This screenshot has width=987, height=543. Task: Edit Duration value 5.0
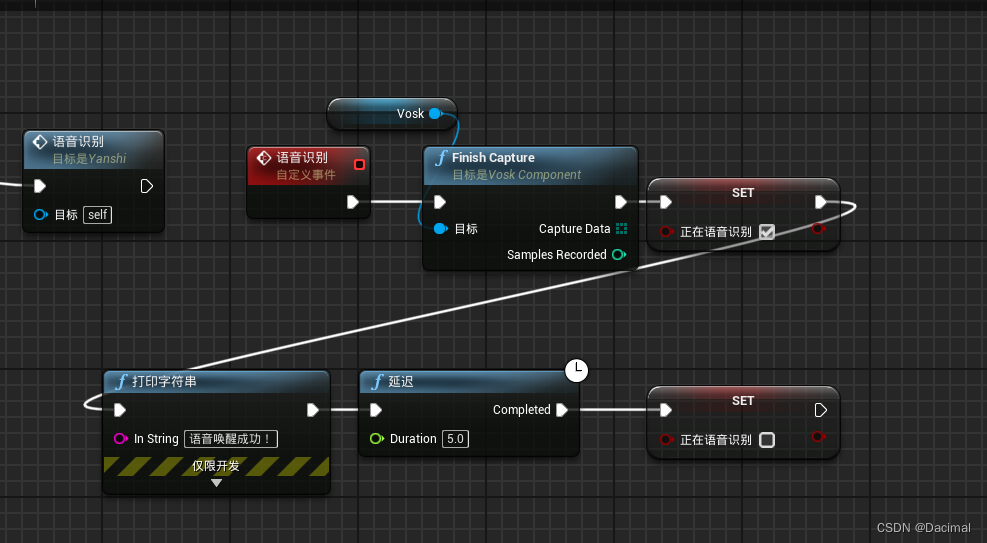[x=455, y=439]
